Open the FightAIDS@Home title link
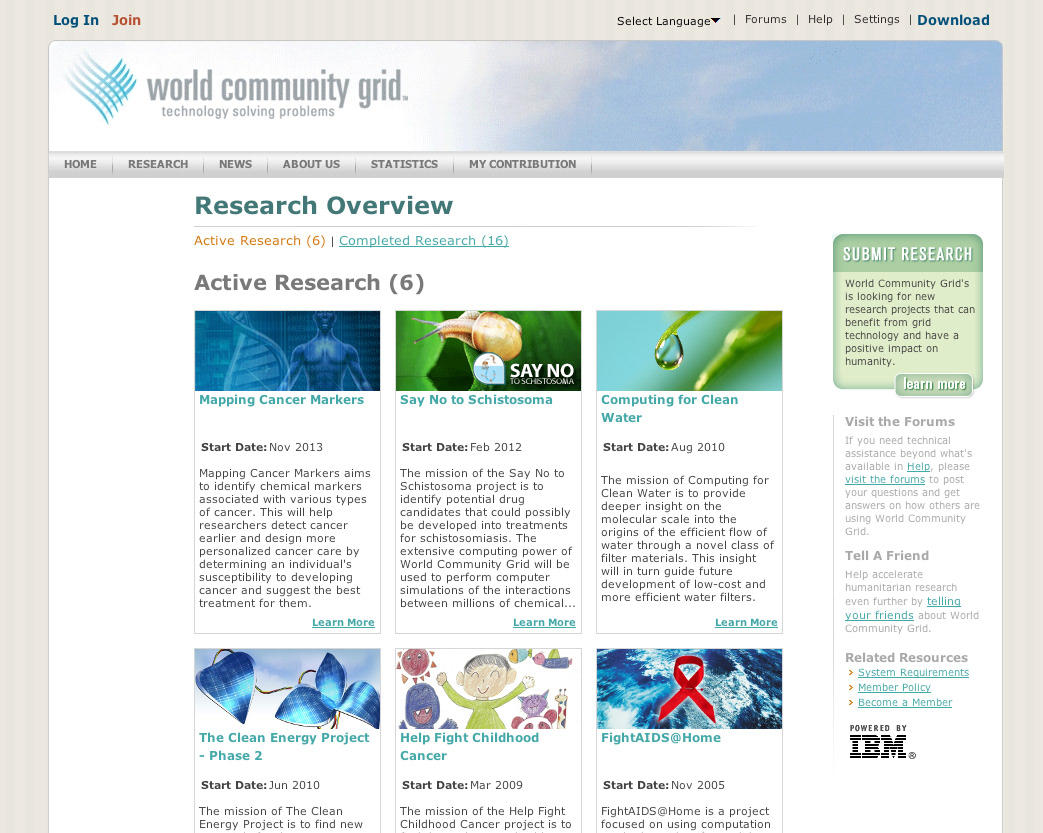1043x833 pixels. coord(661,738)
